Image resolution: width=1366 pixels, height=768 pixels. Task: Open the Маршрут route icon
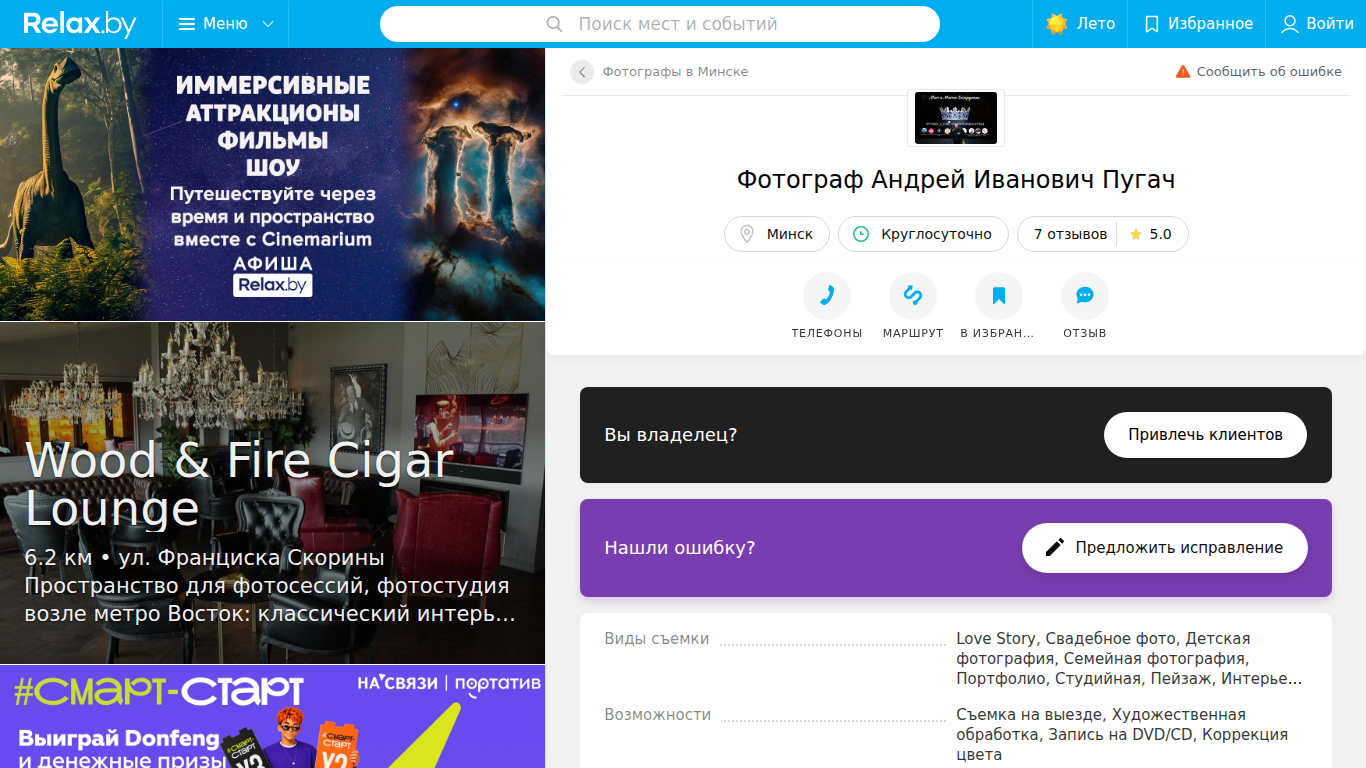(913, 296)
